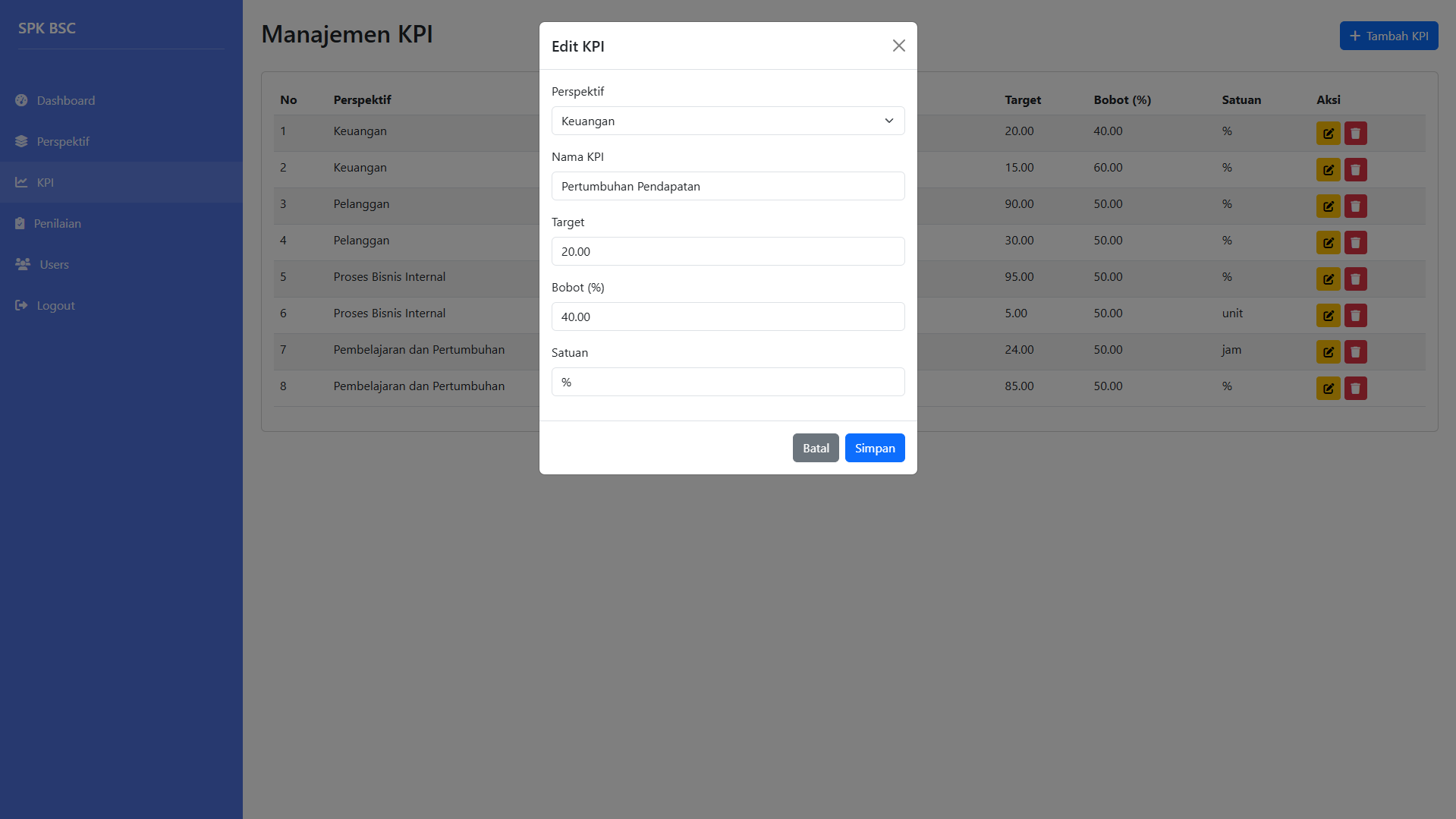This screenshot has width=1456, height=819.
Task: Click the Satuan column header
Action: tap(1241, 99)
